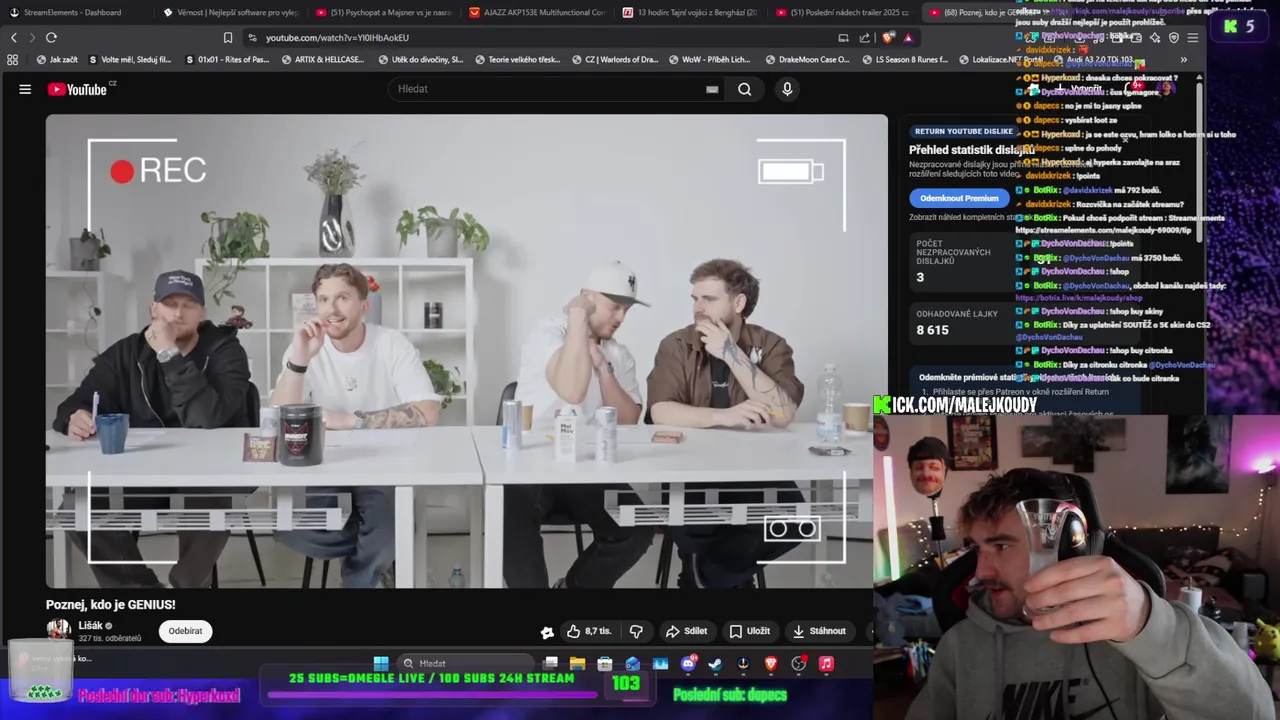
Task: Open botrix.live shop link in chat
Action: point(1078,298)
